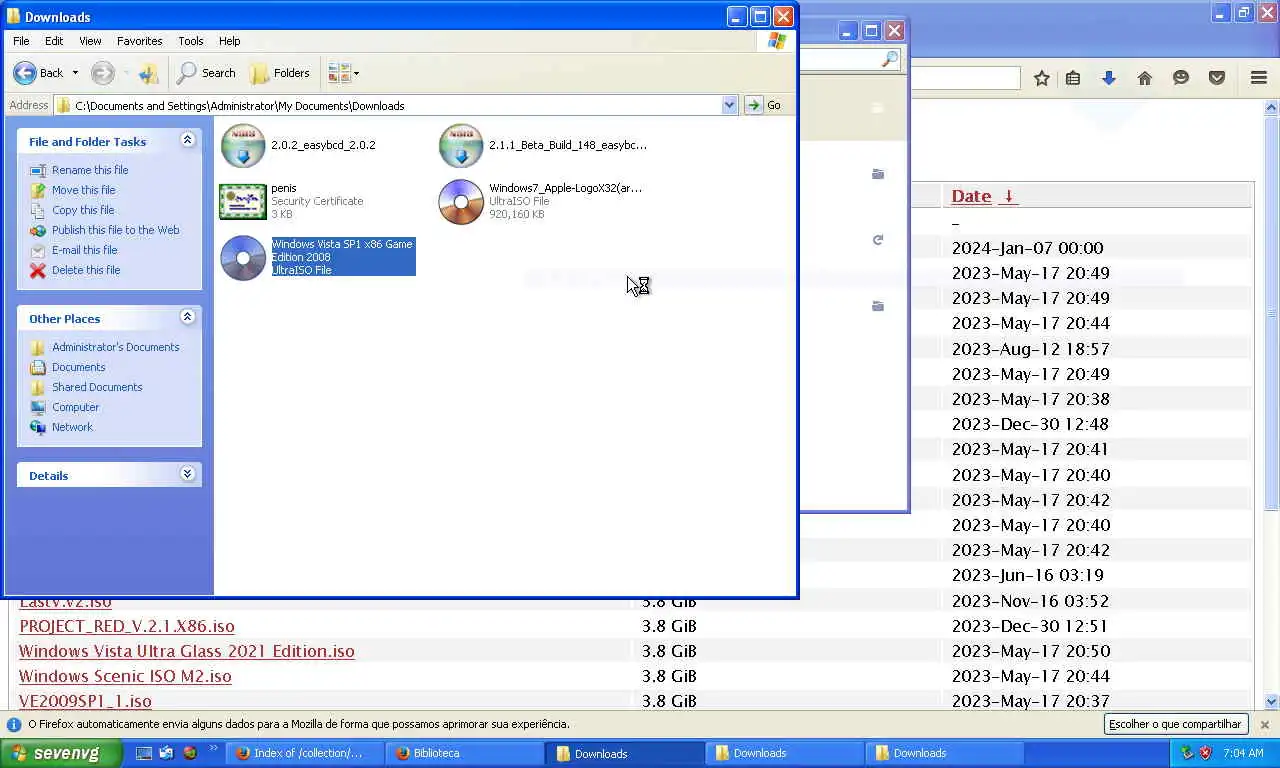Select the 2.1.1_Beta_Build_148_easybcd file icon
Image resolution: width=1280 pixels, height=768 pixels.
461,146
